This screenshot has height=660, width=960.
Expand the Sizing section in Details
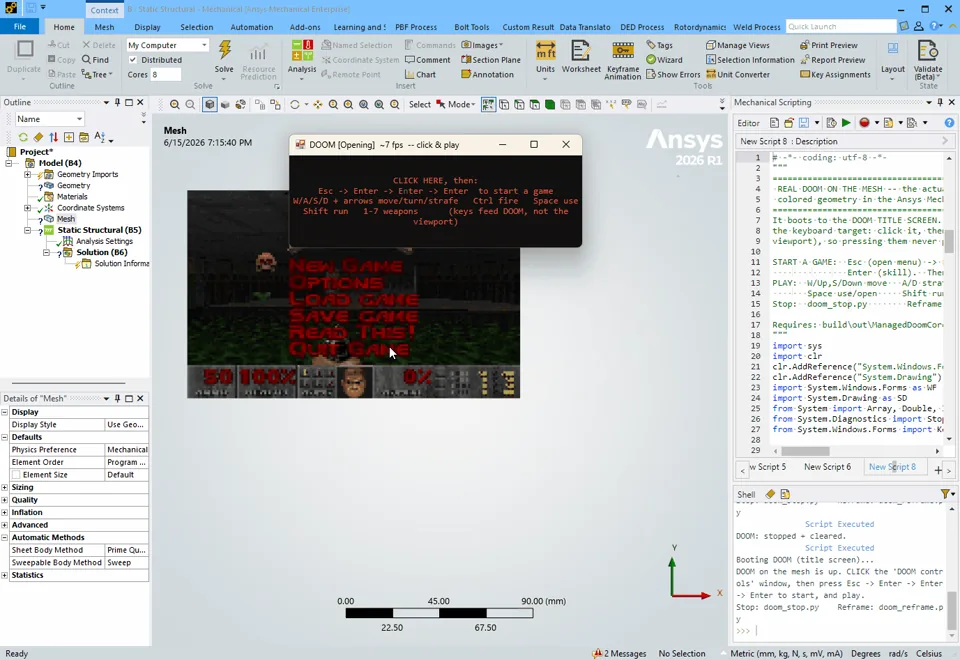tap(5, 487)
